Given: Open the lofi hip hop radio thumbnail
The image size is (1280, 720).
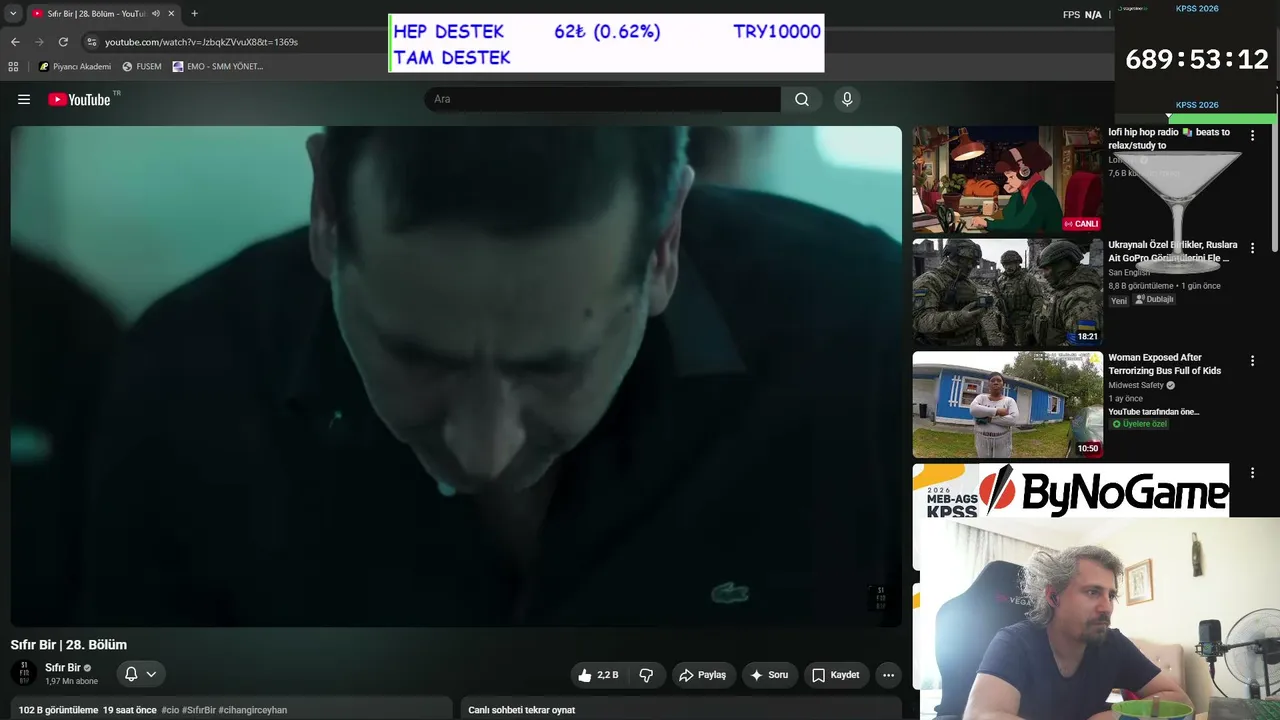Looking at the screenshot, I should pyautogui.click(x=1007, y=179).
